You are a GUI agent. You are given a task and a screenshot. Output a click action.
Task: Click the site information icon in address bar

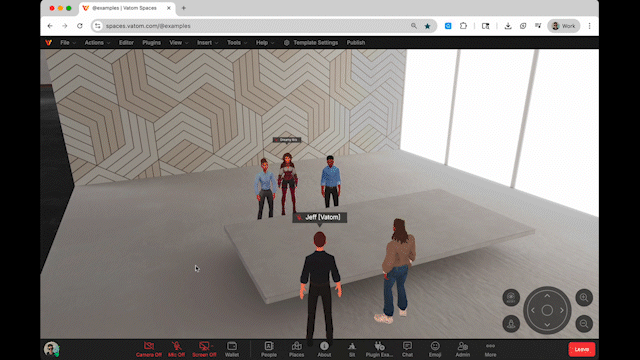[x=98, y=26]
